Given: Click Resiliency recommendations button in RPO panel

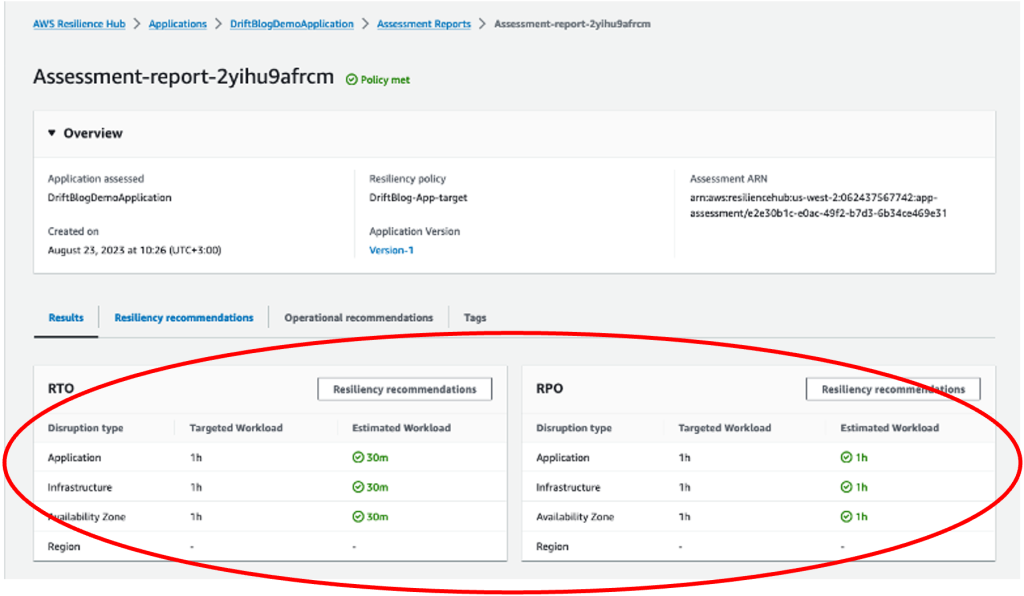Looking at the screenshot, I should pos(893,389).
